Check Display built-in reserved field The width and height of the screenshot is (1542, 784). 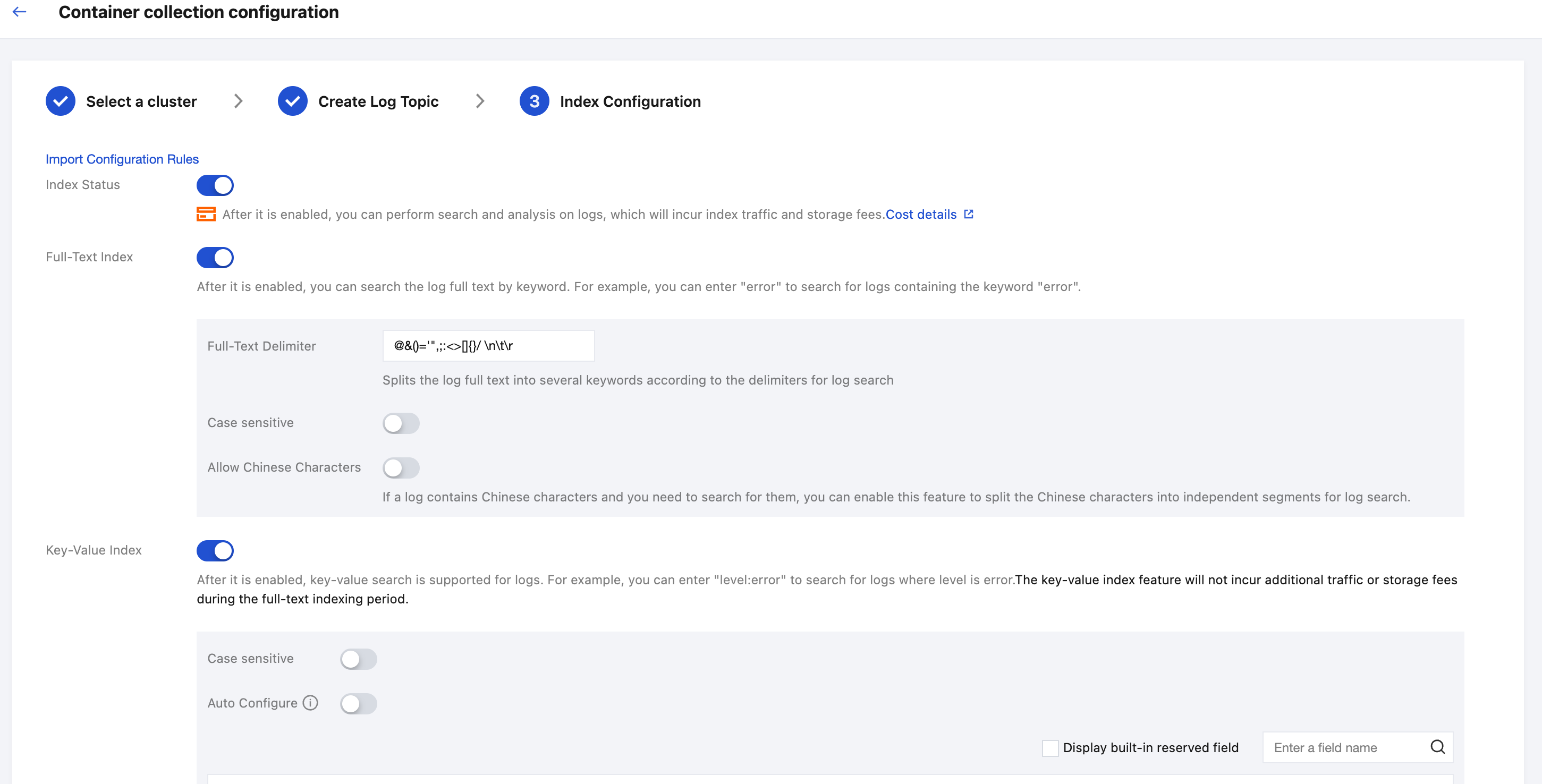pyautogui.click(x=1050, y=747)
